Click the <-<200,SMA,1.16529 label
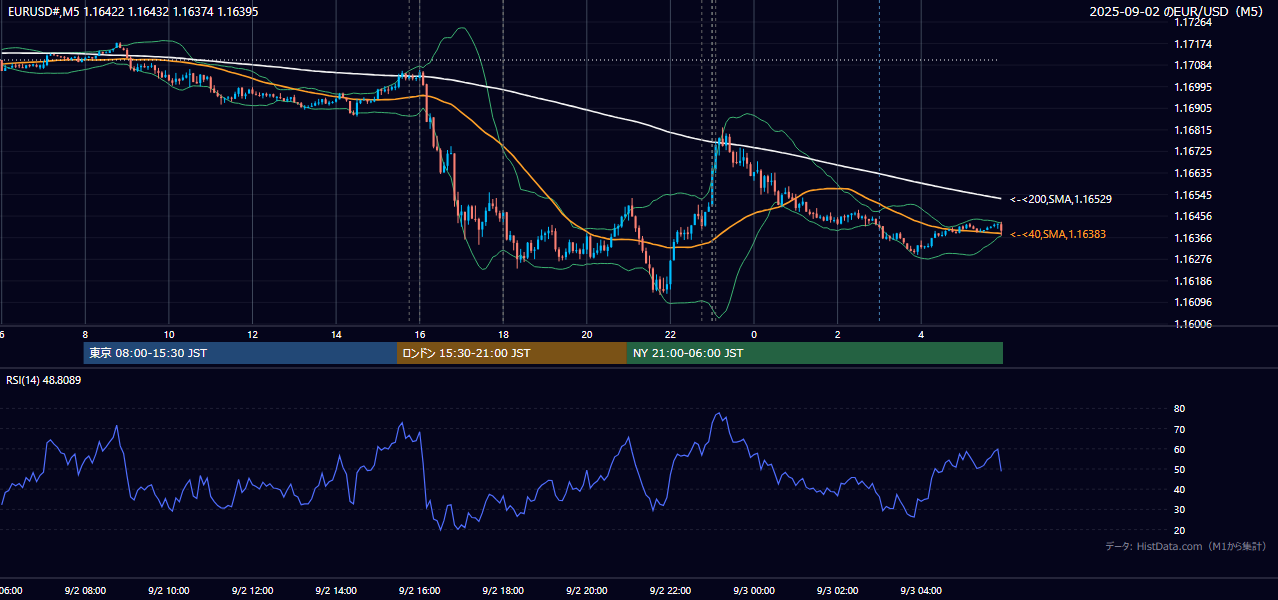 tap(1060, 200)
